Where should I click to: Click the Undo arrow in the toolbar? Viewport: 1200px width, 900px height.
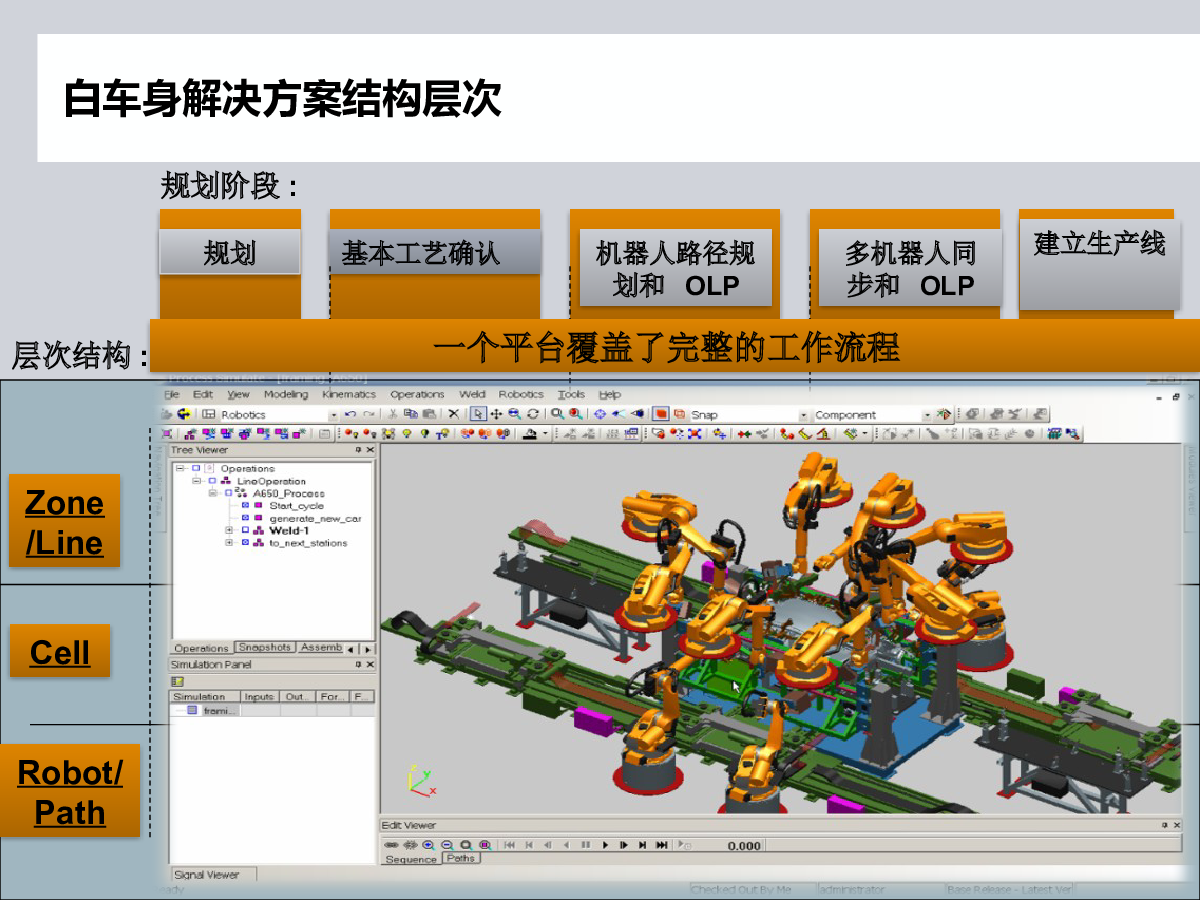point(350,414)
